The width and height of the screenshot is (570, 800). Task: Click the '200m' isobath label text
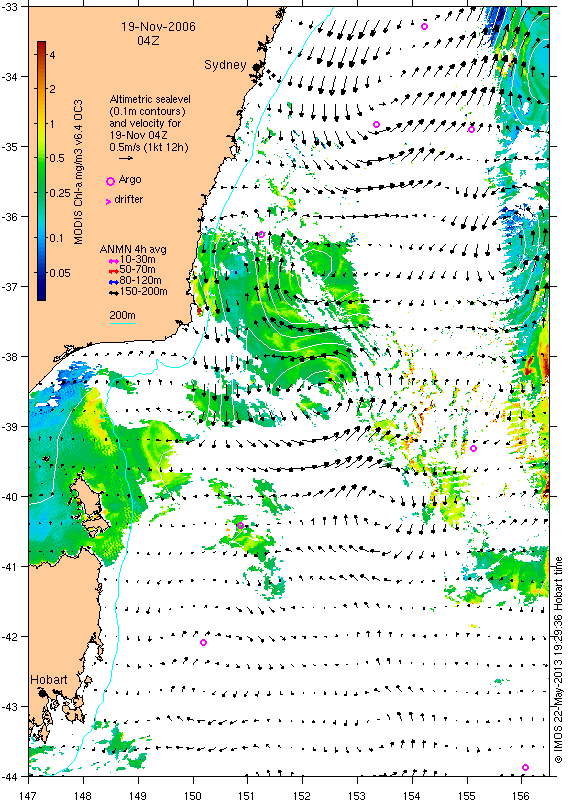[122, 315]
